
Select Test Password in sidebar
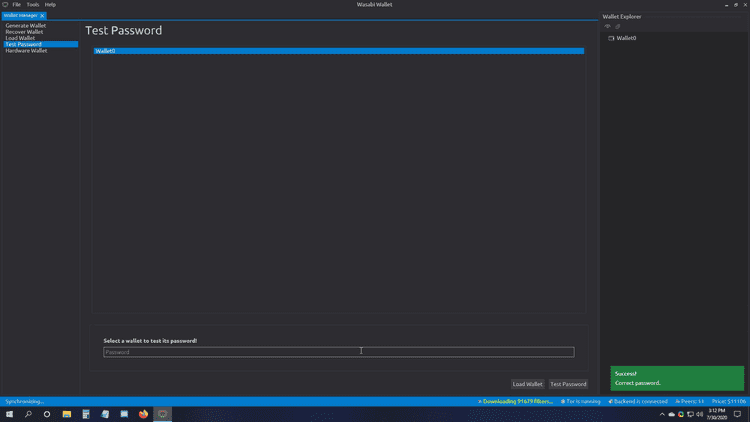point(41,44)
